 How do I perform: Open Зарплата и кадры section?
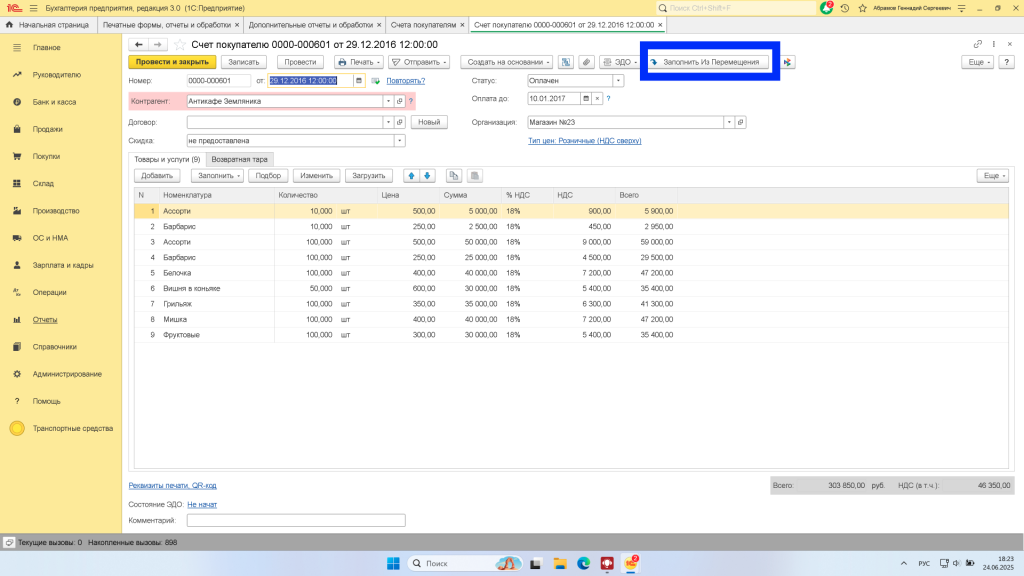point(63,265)
